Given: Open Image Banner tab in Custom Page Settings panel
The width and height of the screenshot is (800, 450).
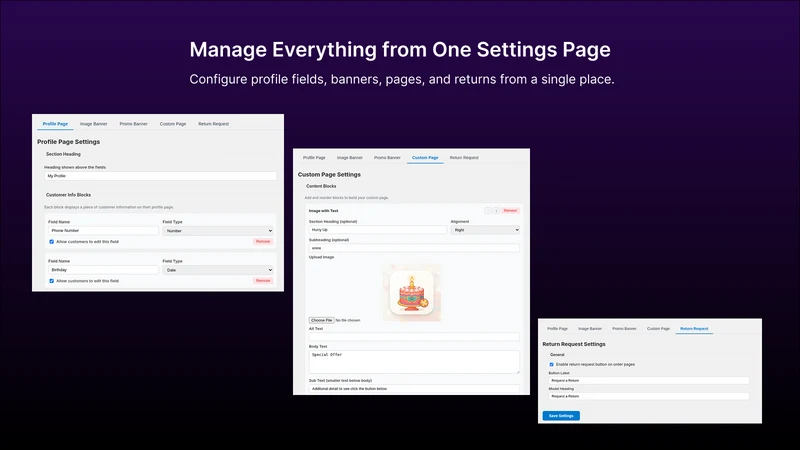Looking at the screenshot, I should (x=349, y=158).
